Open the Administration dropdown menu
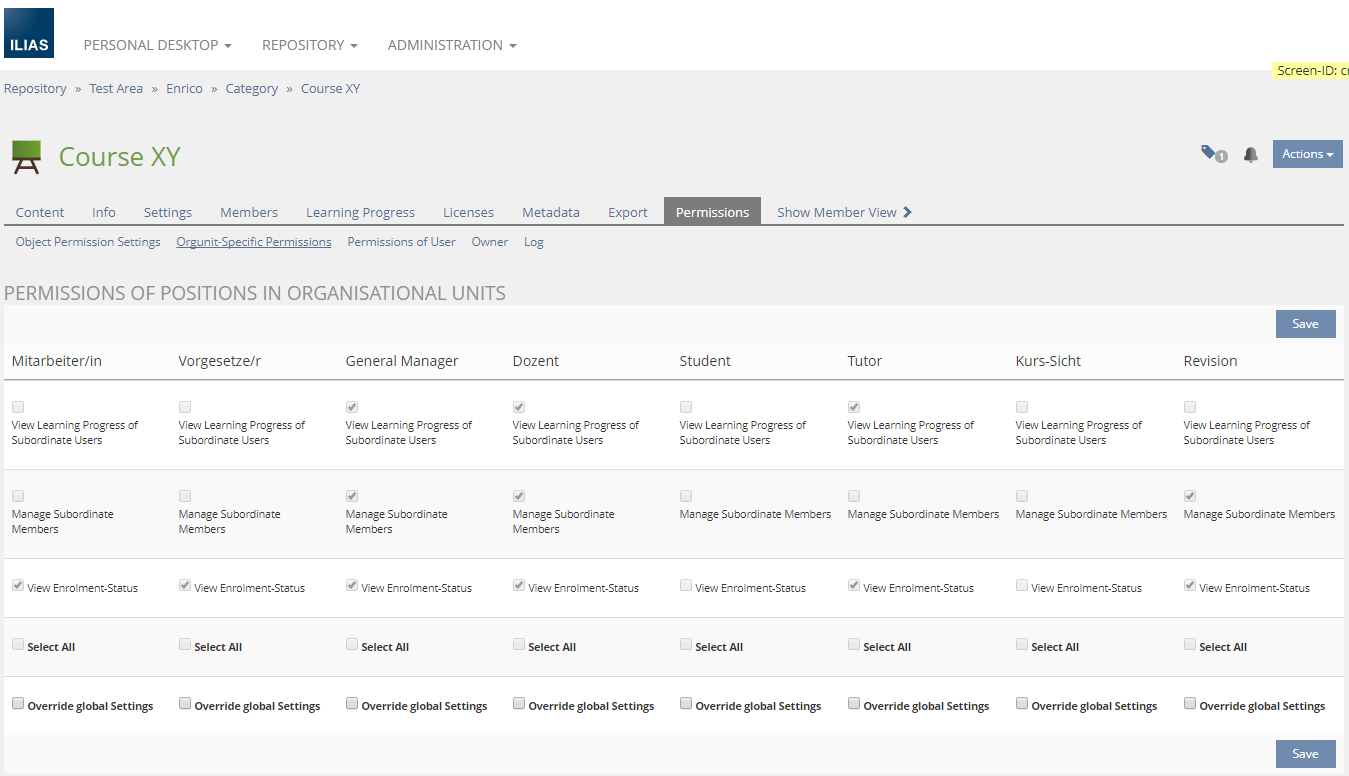The image size is (1349, 776). click(x=451, y=45)
